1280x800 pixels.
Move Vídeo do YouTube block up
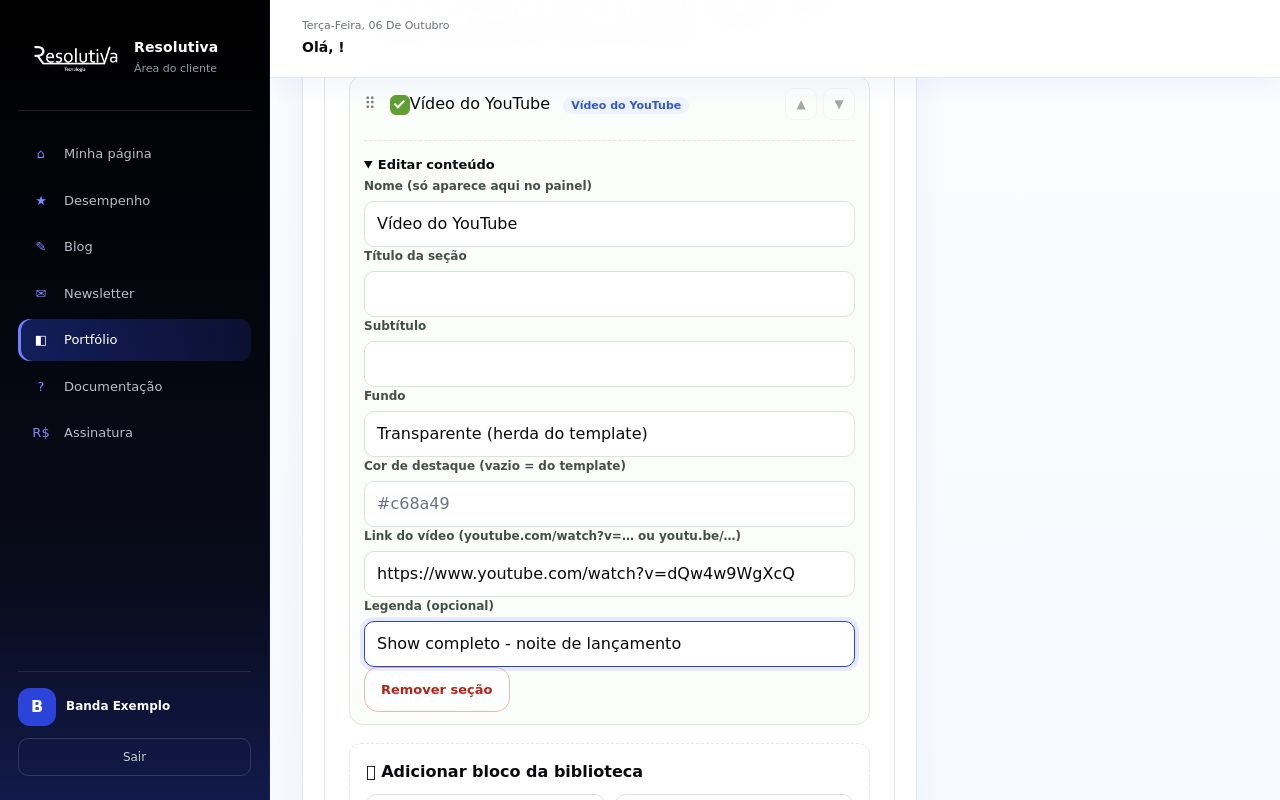801,104
